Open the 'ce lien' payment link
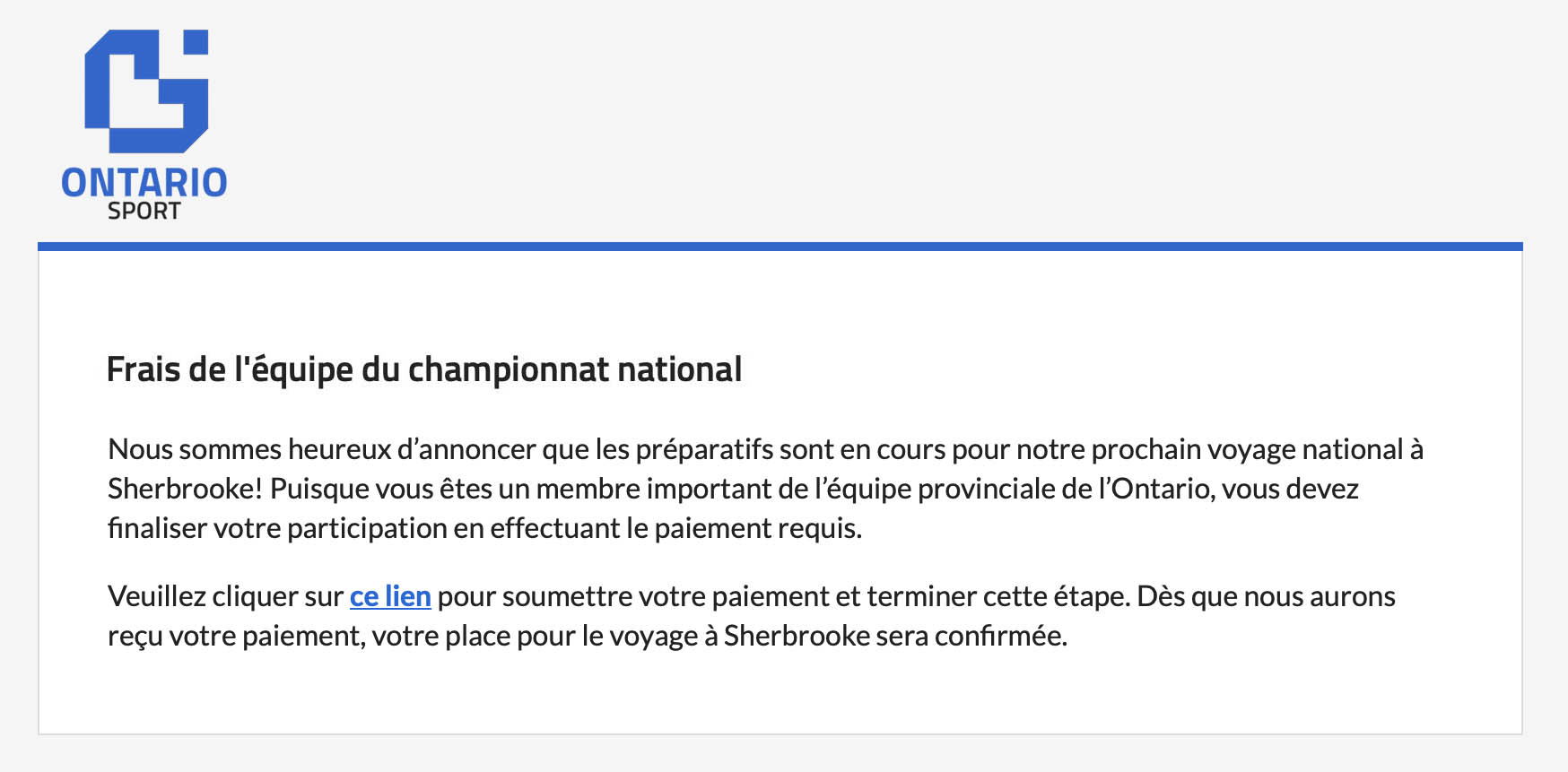 pyautogui.click(x=390, y=596)
